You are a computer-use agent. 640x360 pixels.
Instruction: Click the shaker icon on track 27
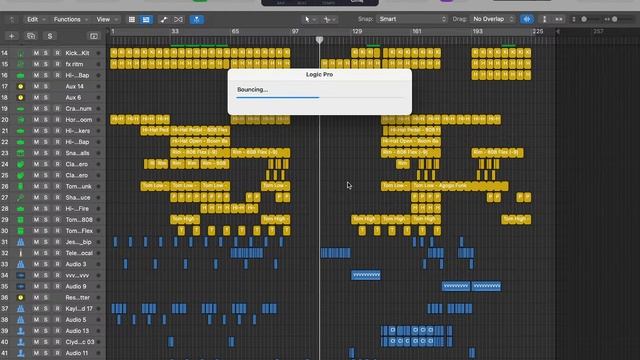click(20, 198)
